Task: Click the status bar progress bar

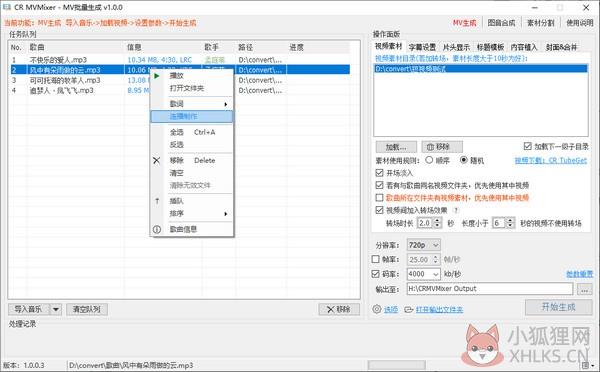Action: [396, 365]
